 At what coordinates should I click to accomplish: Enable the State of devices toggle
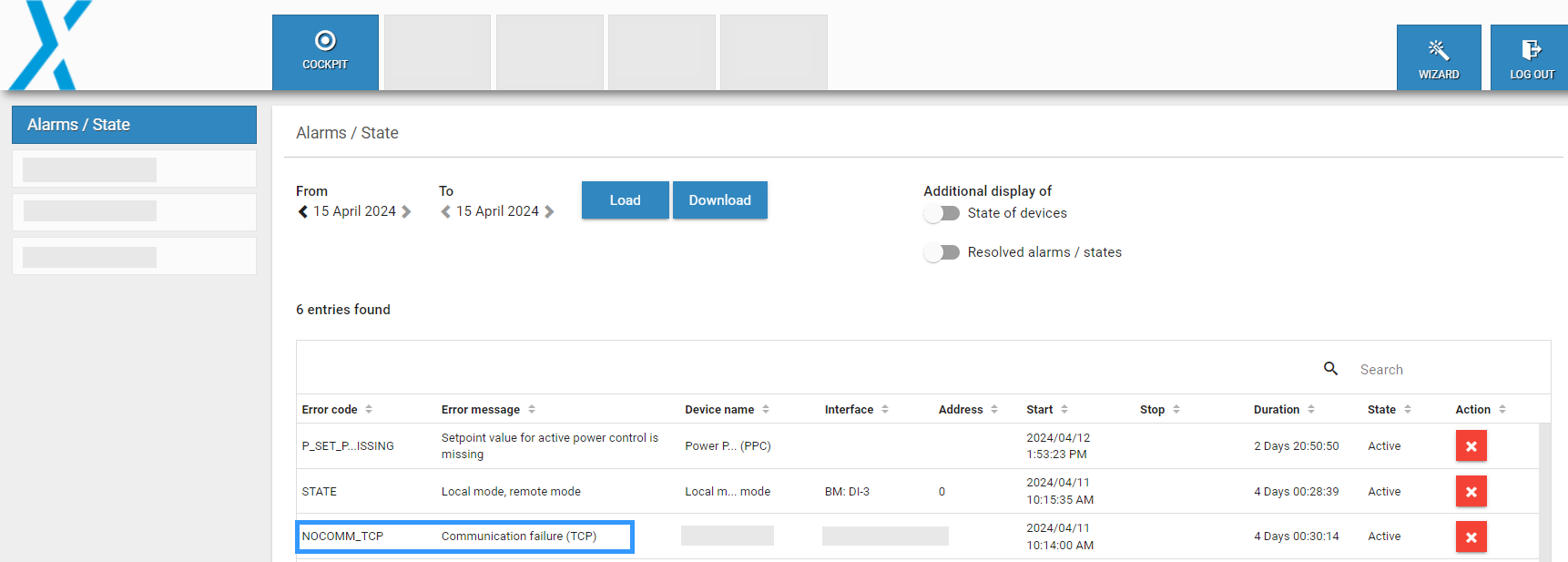click(942, 213)
